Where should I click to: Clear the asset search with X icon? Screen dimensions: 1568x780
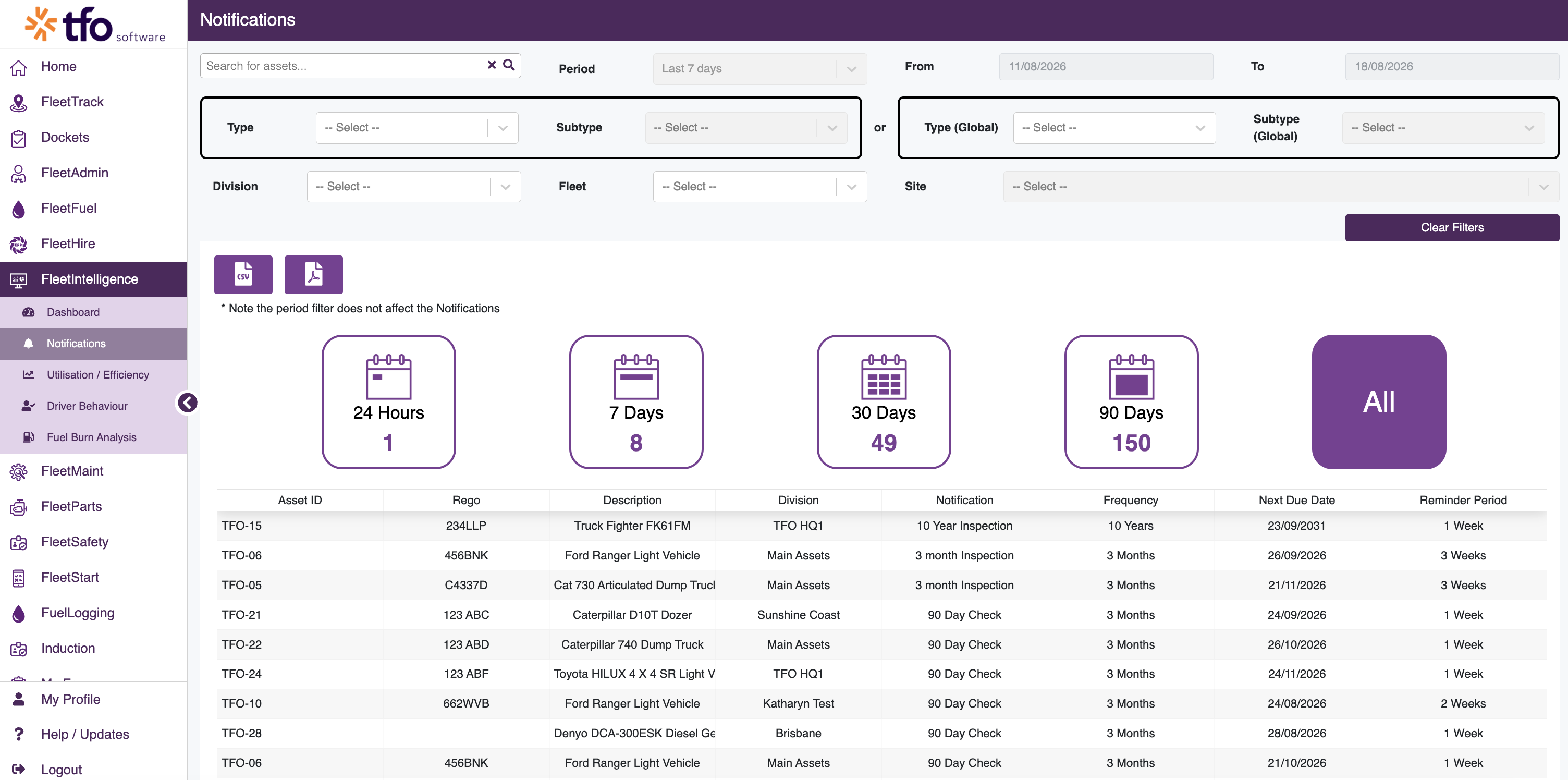tap(492, 65)
